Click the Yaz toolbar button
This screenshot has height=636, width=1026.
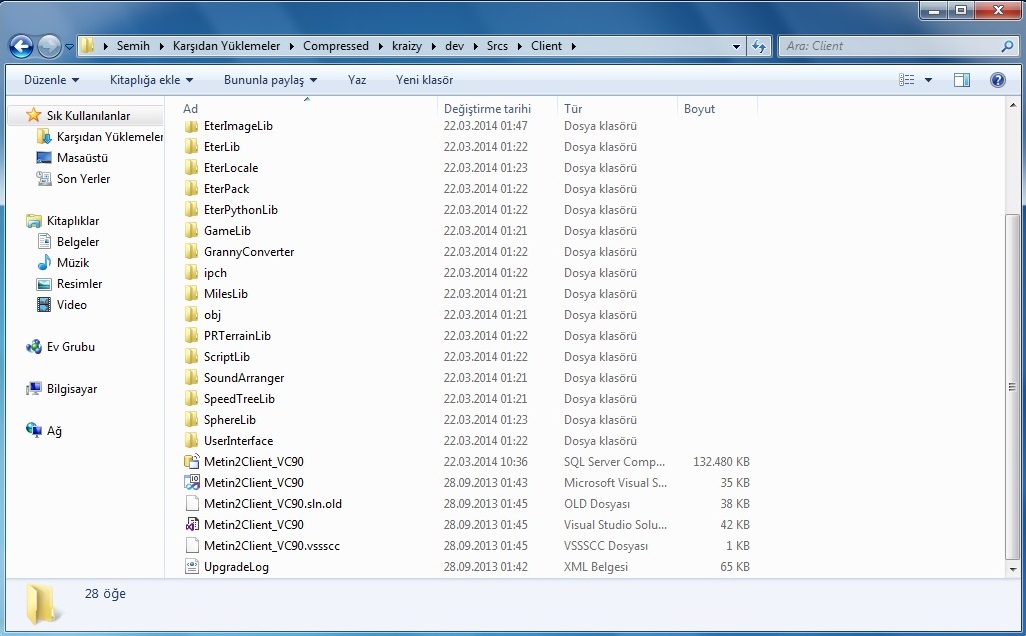(x=357, y=80)
